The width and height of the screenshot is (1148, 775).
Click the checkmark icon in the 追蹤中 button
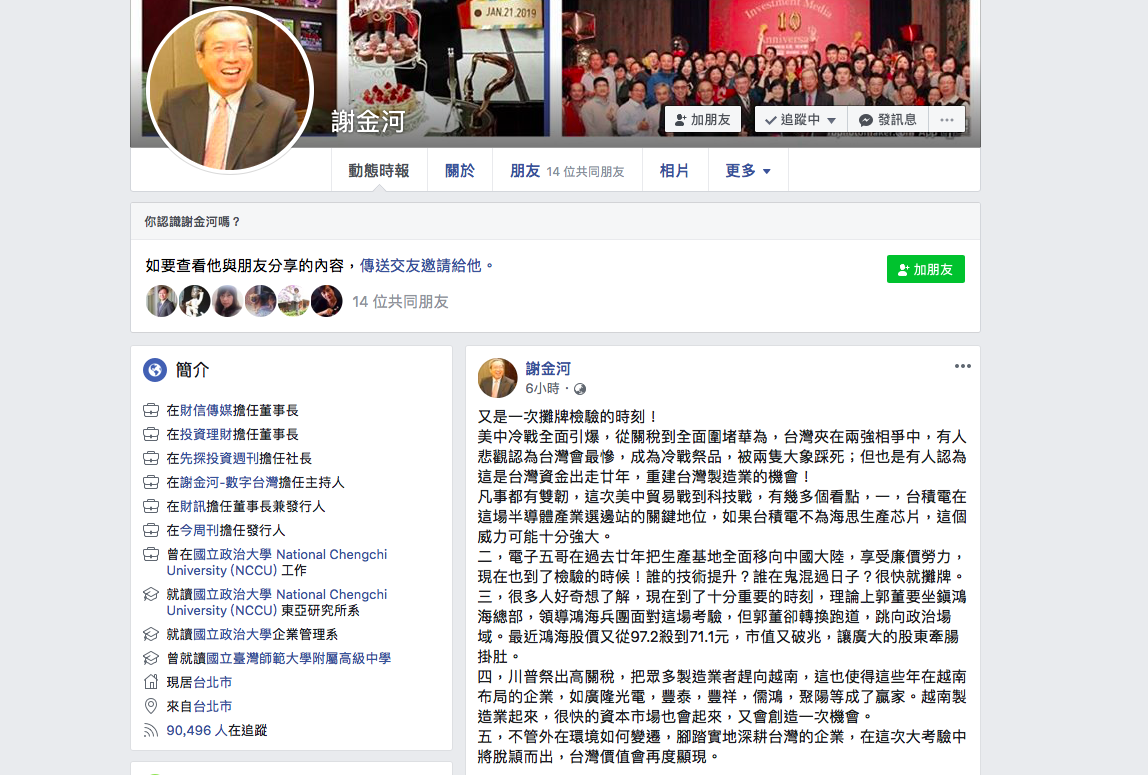[x=771, y=118]
